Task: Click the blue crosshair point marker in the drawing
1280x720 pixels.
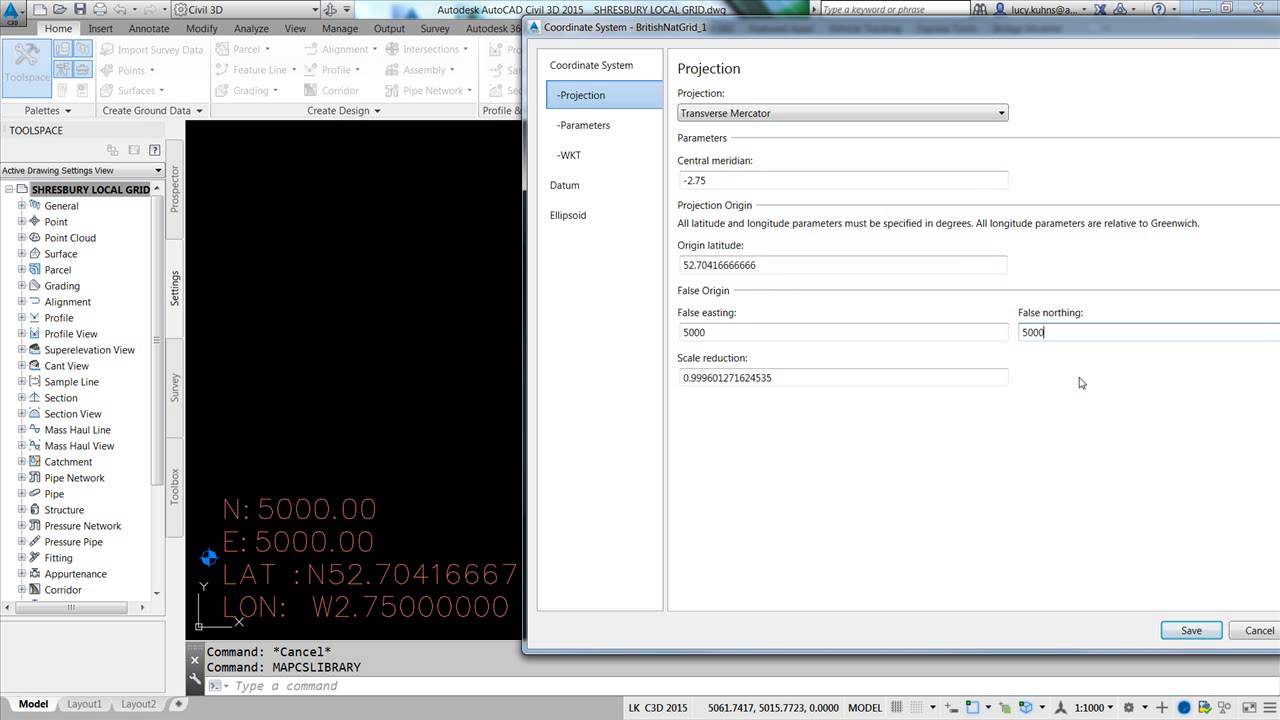Action: (x=209, y=558)
